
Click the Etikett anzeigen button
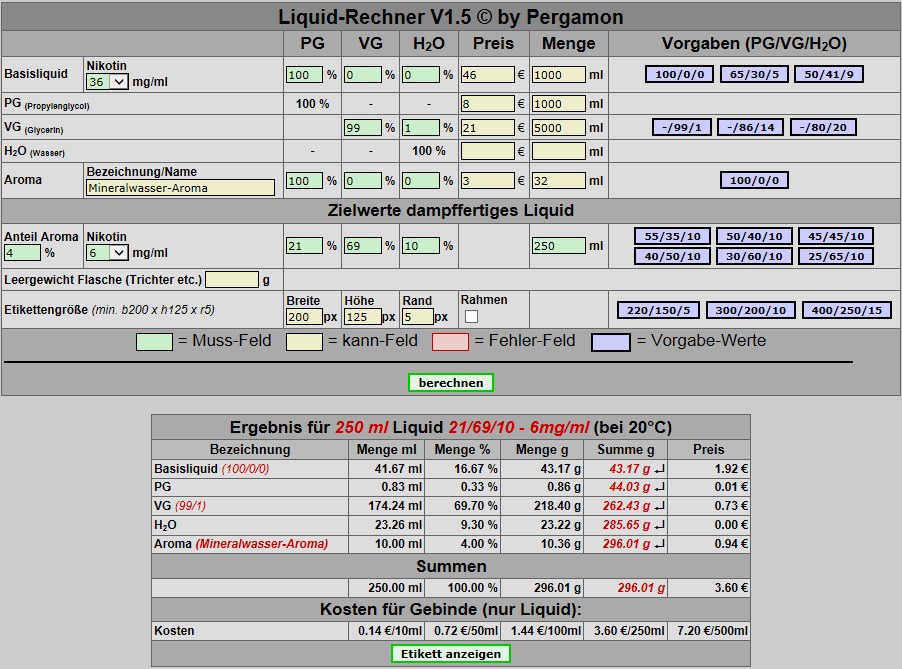450,654
